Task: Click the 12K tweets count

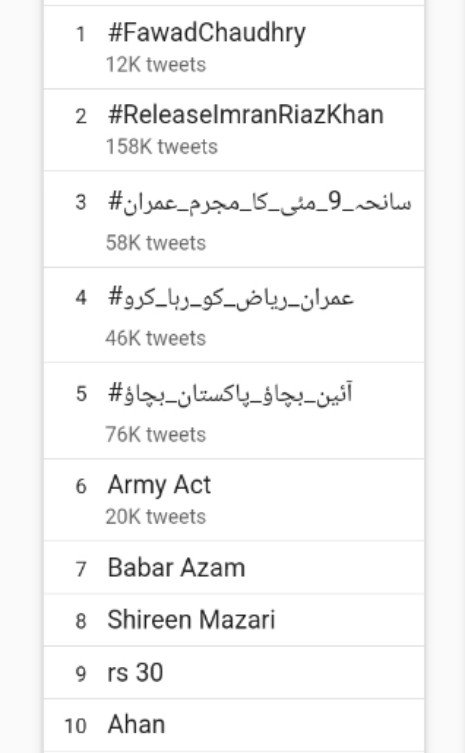Action: [156, 65]
